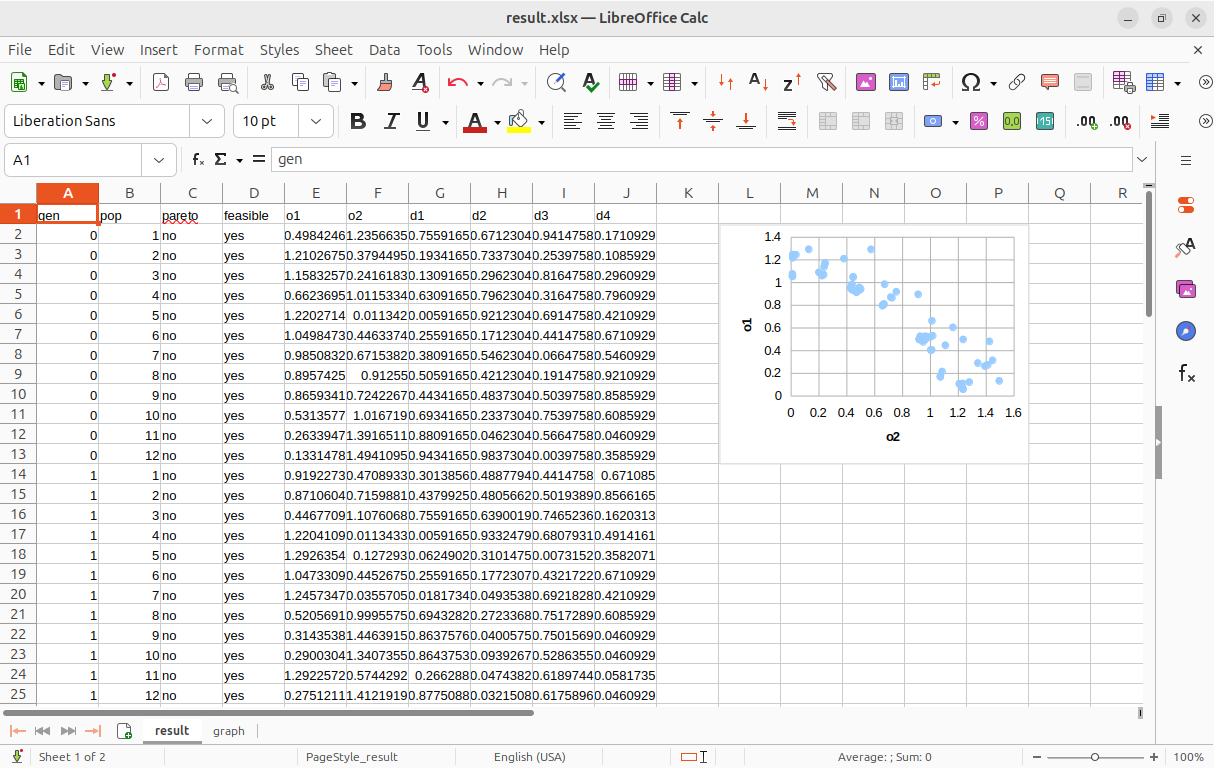Open the Function Wizard icon

coord(198,159)
